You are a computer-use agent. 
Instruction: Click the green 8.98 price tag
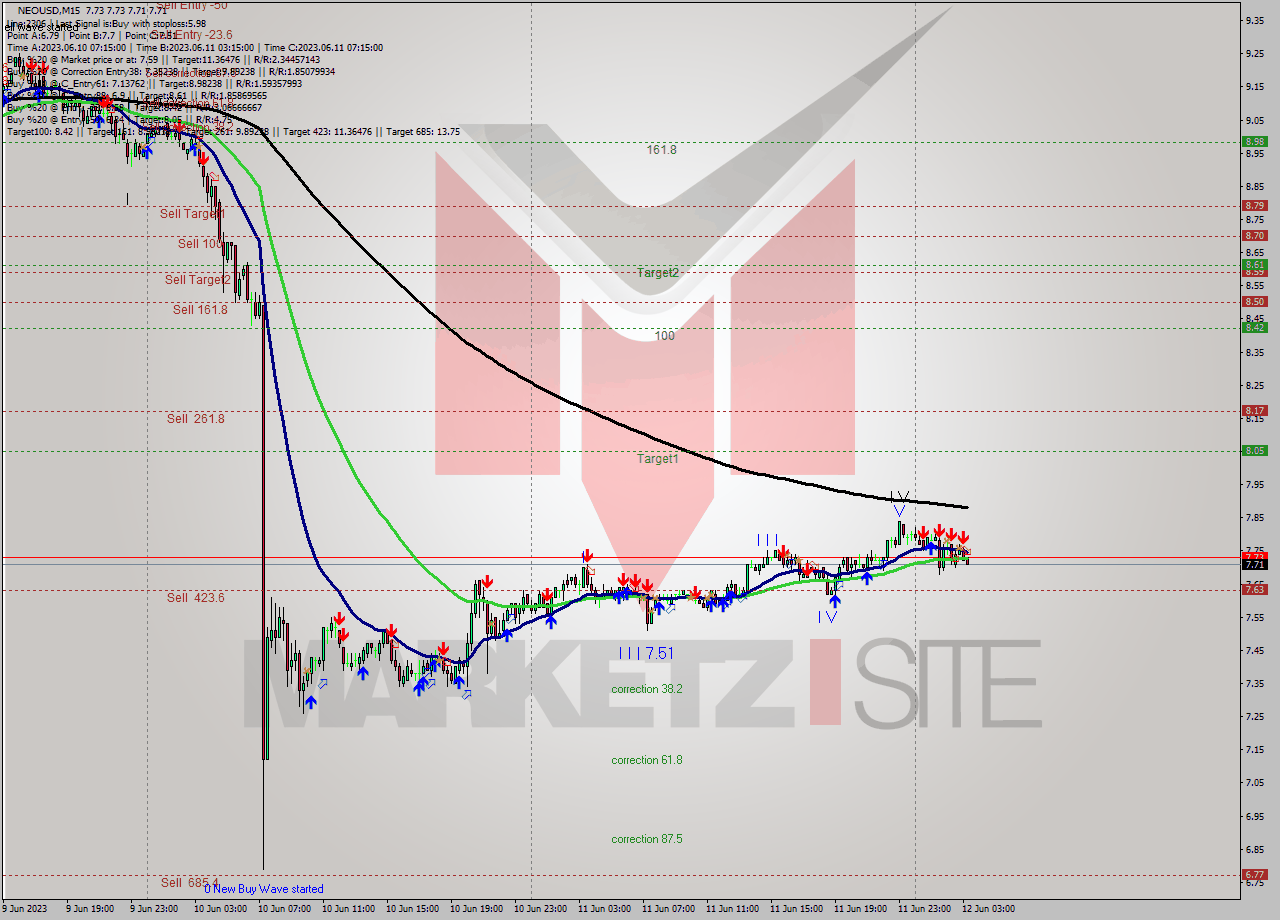[1254, 142]
